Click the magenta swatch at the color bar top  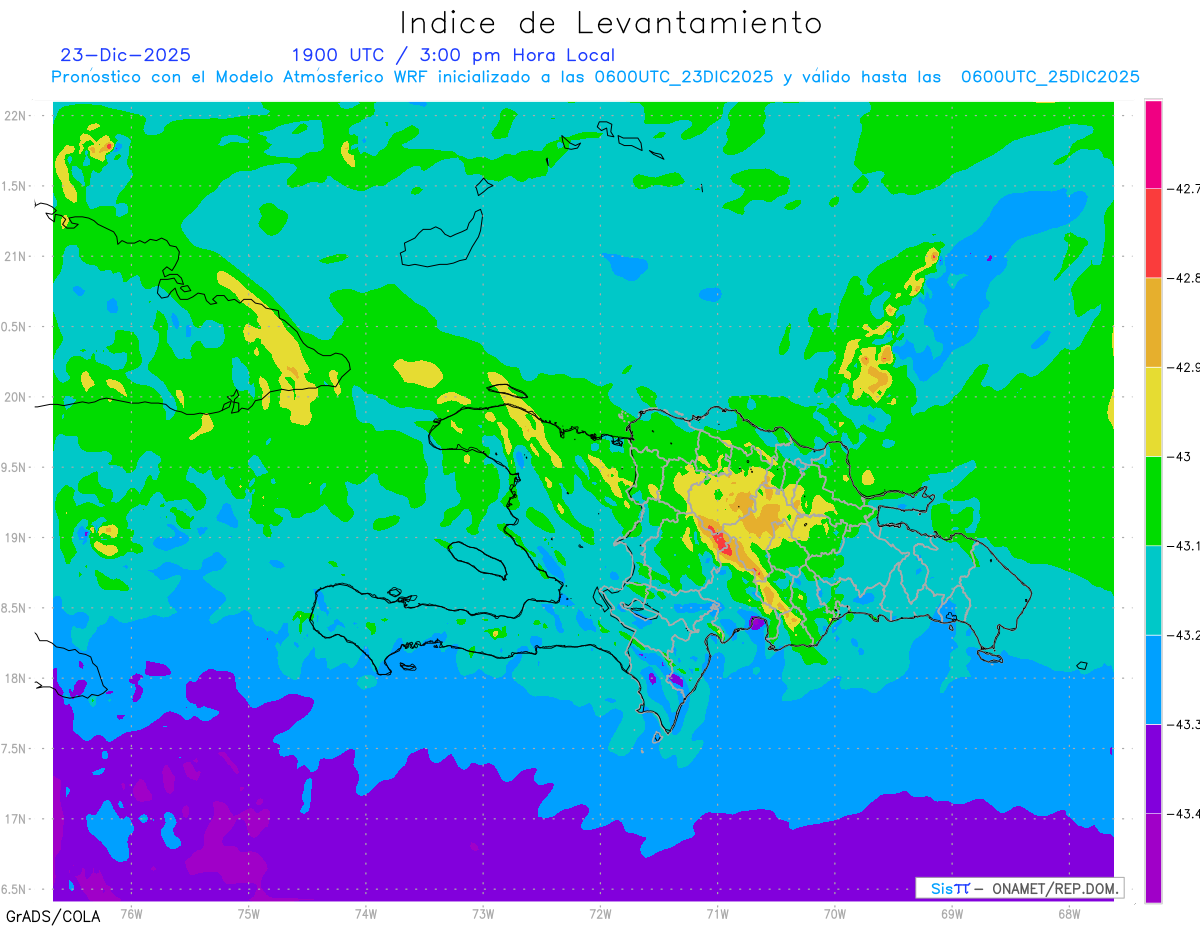click(1153, 144)
